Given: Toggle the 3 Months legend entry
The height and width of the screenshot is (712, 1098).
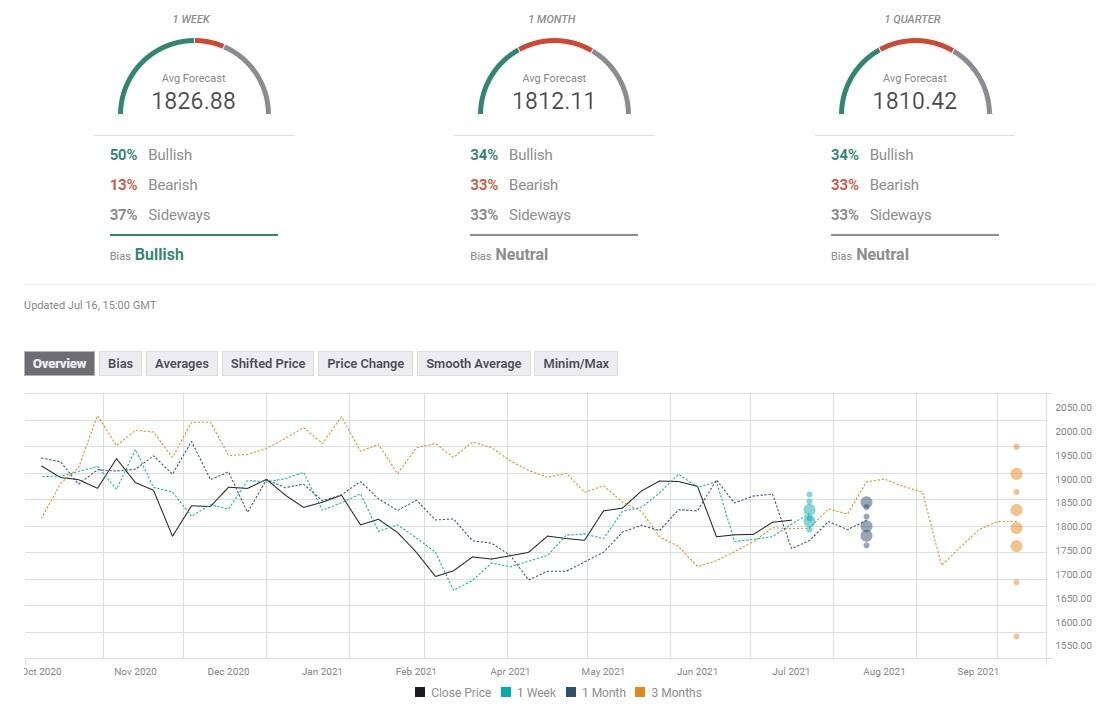Looking at the screenshot, I should pos(675,692).
